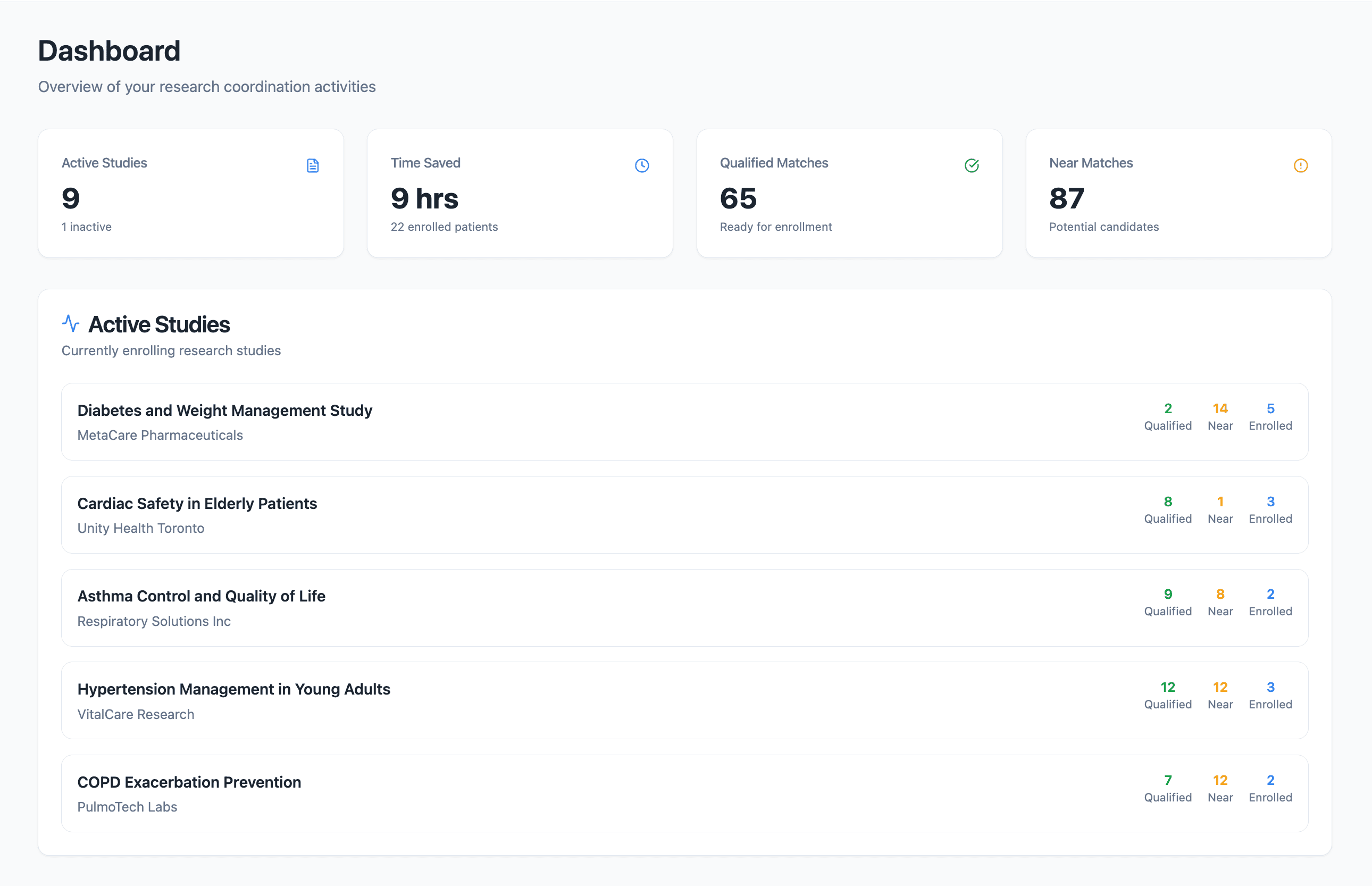Click the waveform icon beside Active Studies heading

[x=70, y=323]
